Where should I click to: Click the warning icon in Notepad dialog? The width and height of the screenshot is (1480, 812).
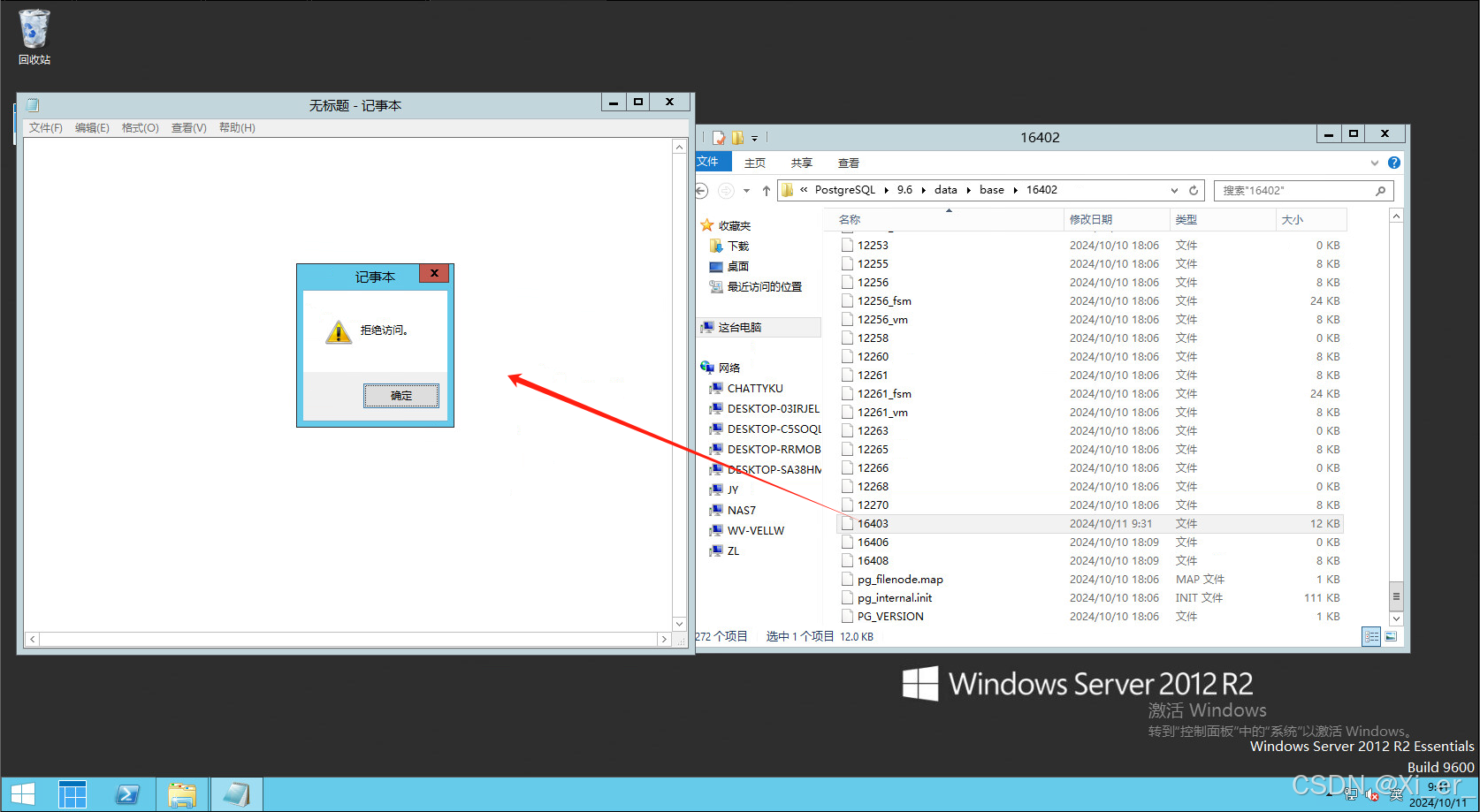pyautogui.click(x=339, y=331)
